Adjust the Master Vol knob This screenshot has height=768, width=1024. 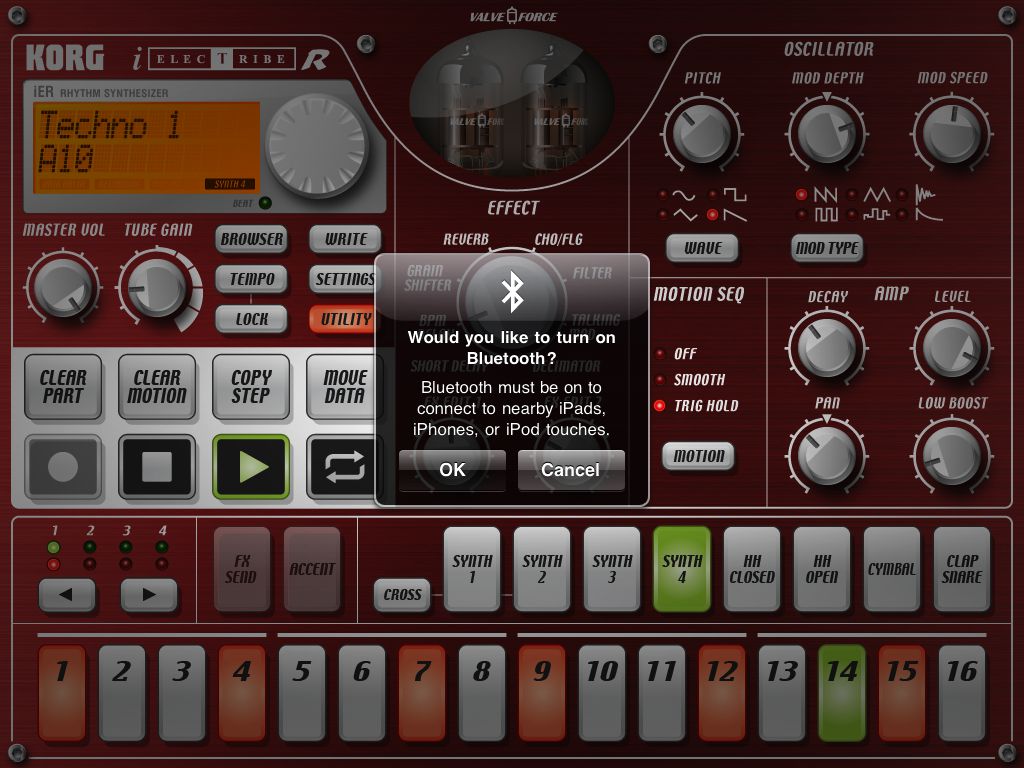point(63,288)
